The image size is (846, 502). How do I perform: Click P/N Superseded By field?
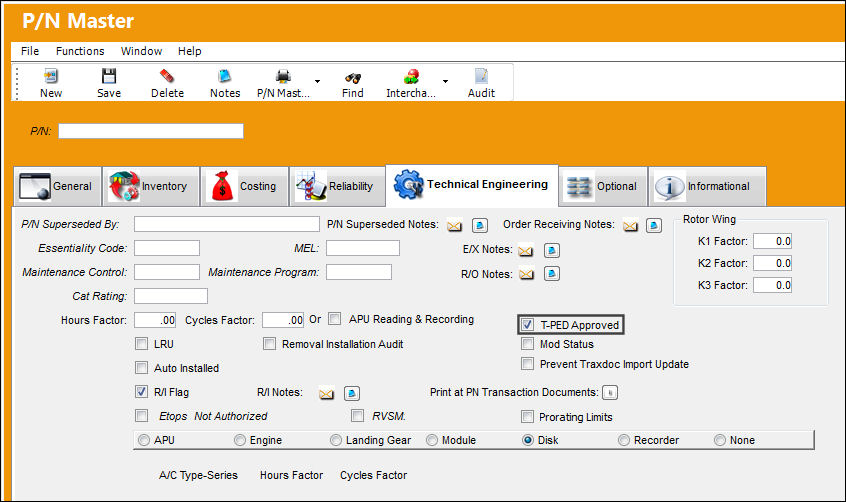(227, 224)
